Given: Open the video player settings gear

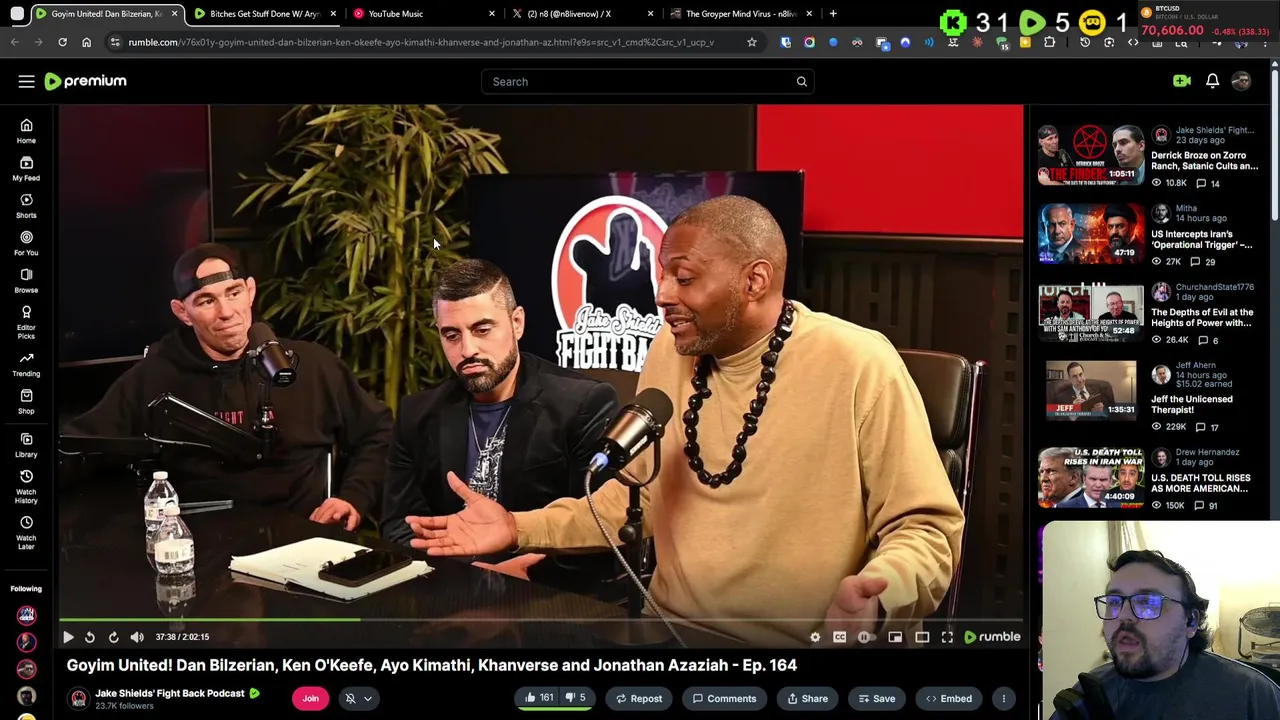Looking at the screenshot, I should click(815, 637).
